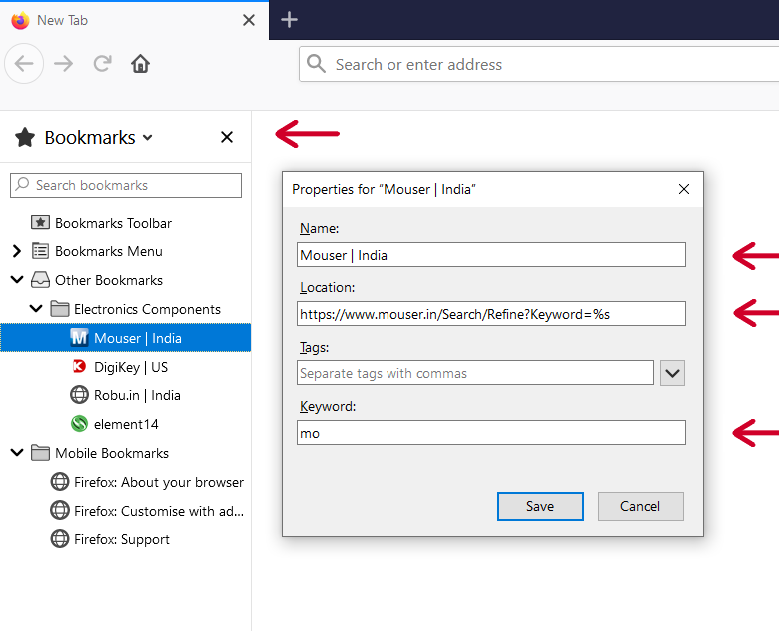Close the Bookmarks sidebar
779x631 pixels.
pyautogui.click(x=227, y=137)
